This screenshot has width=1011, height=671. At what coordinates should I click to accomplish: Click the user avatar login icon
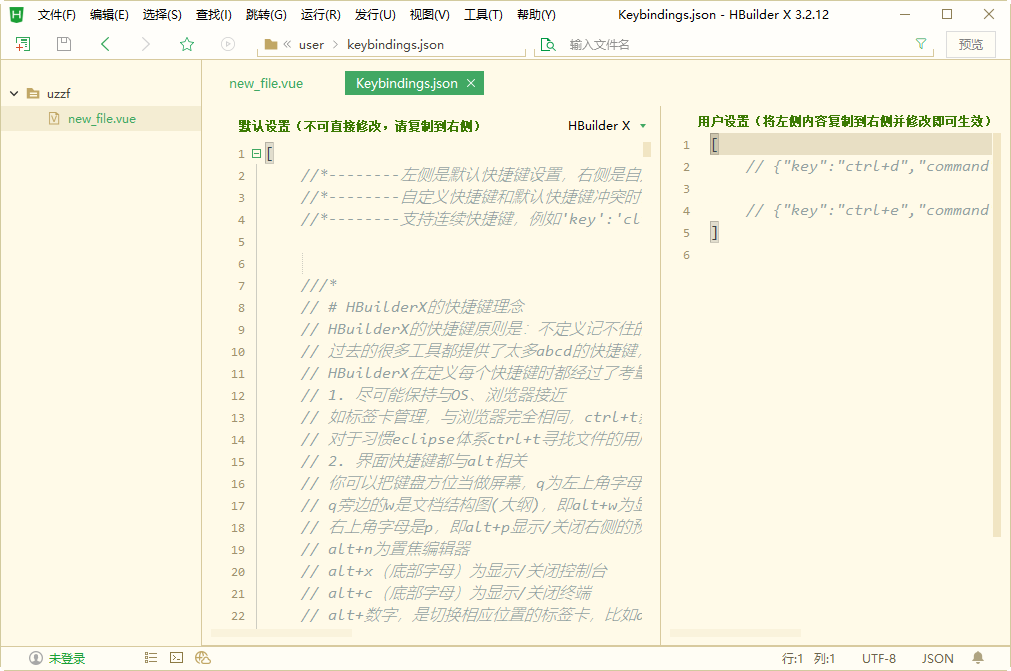36,658
